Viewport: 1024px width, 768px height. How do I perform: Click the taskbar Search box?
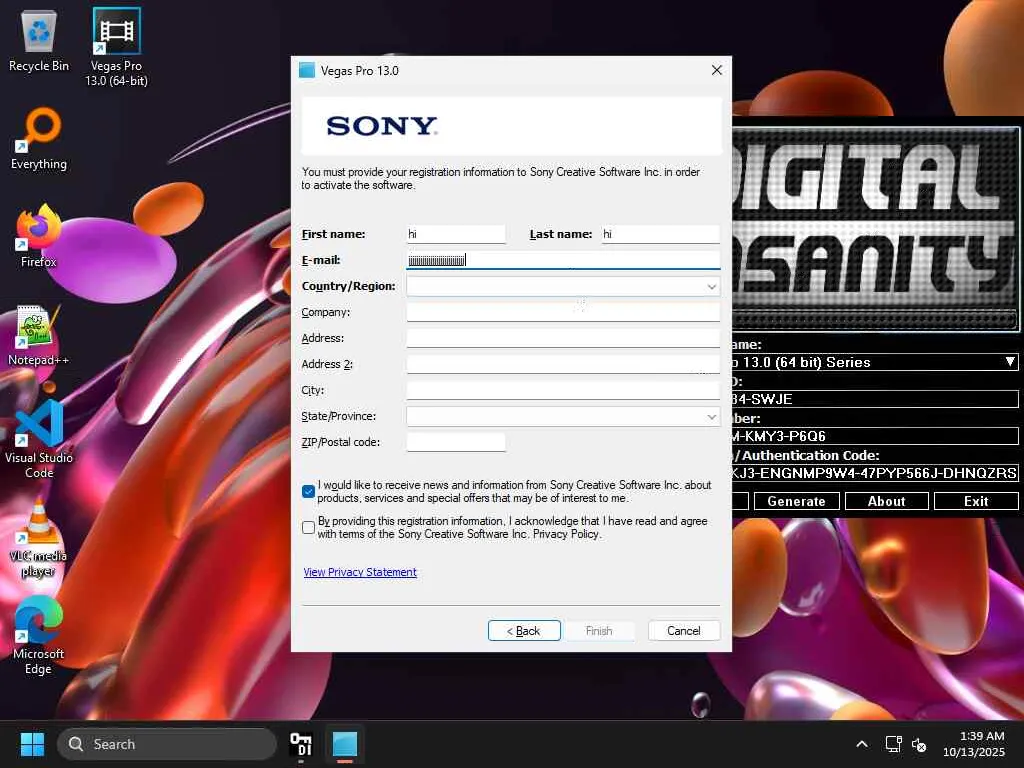pyautogui.click(x=167, y=744)
